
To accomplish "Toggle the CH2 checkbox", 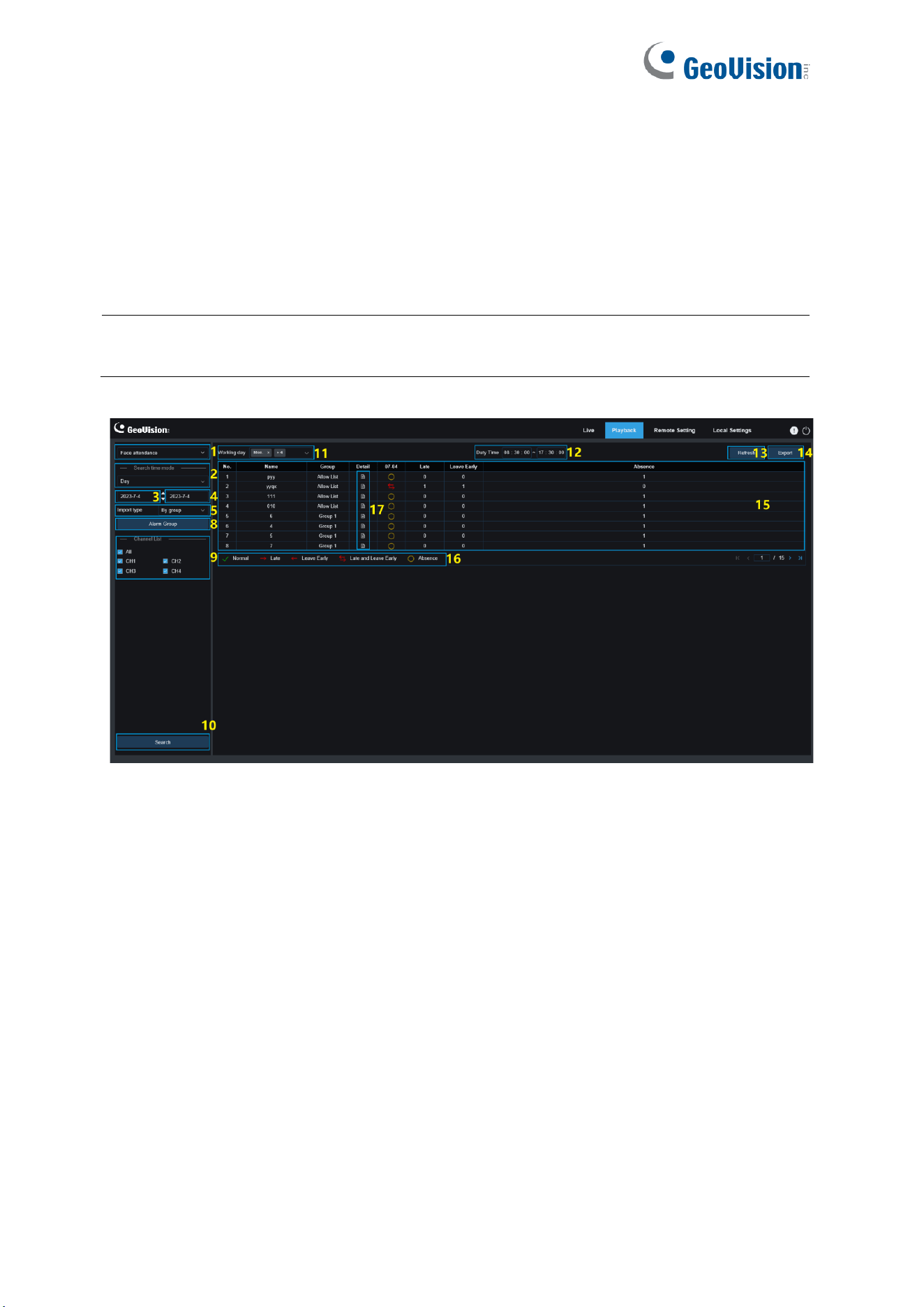I will [x=165, y=561].
